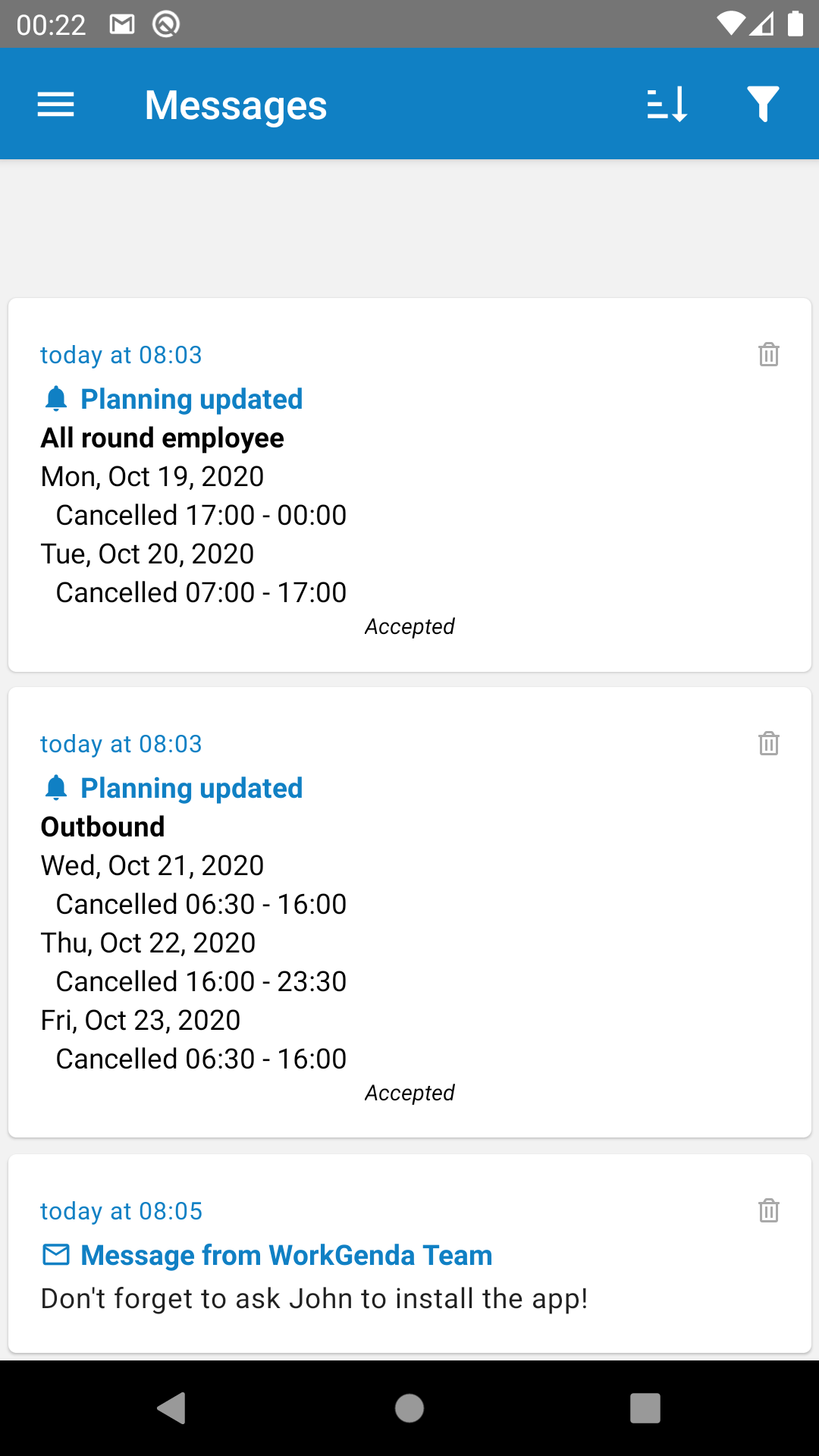Select Accepted status under All round employee
Screen dimensions: 819x1456
pos(409,626)
